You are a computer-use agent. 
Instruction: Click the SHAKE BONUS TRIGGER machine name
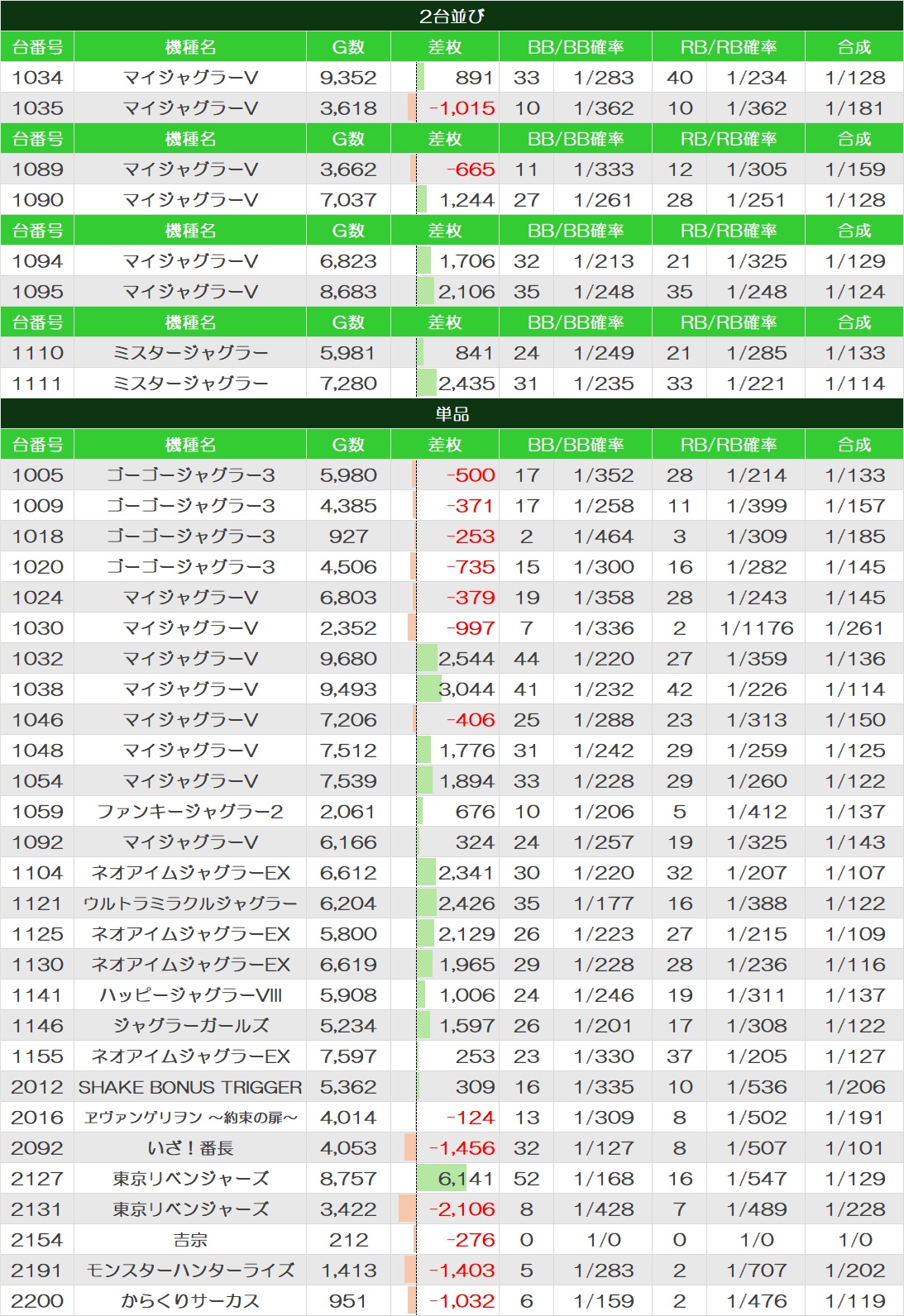(x=190, y=1087)
